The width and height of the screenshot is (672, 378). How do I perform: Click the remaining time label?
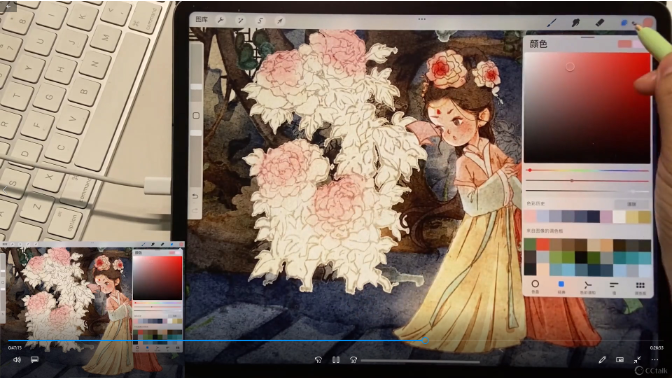tap(656, 348)
